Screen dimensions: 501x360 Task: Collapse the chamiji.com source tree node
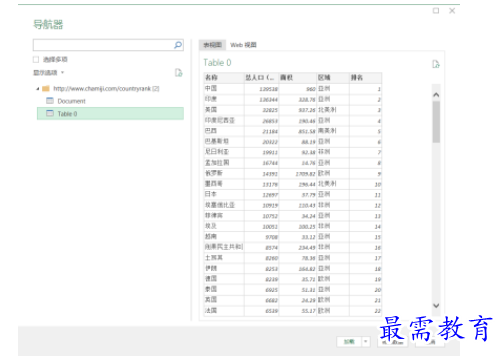point(38,89)
